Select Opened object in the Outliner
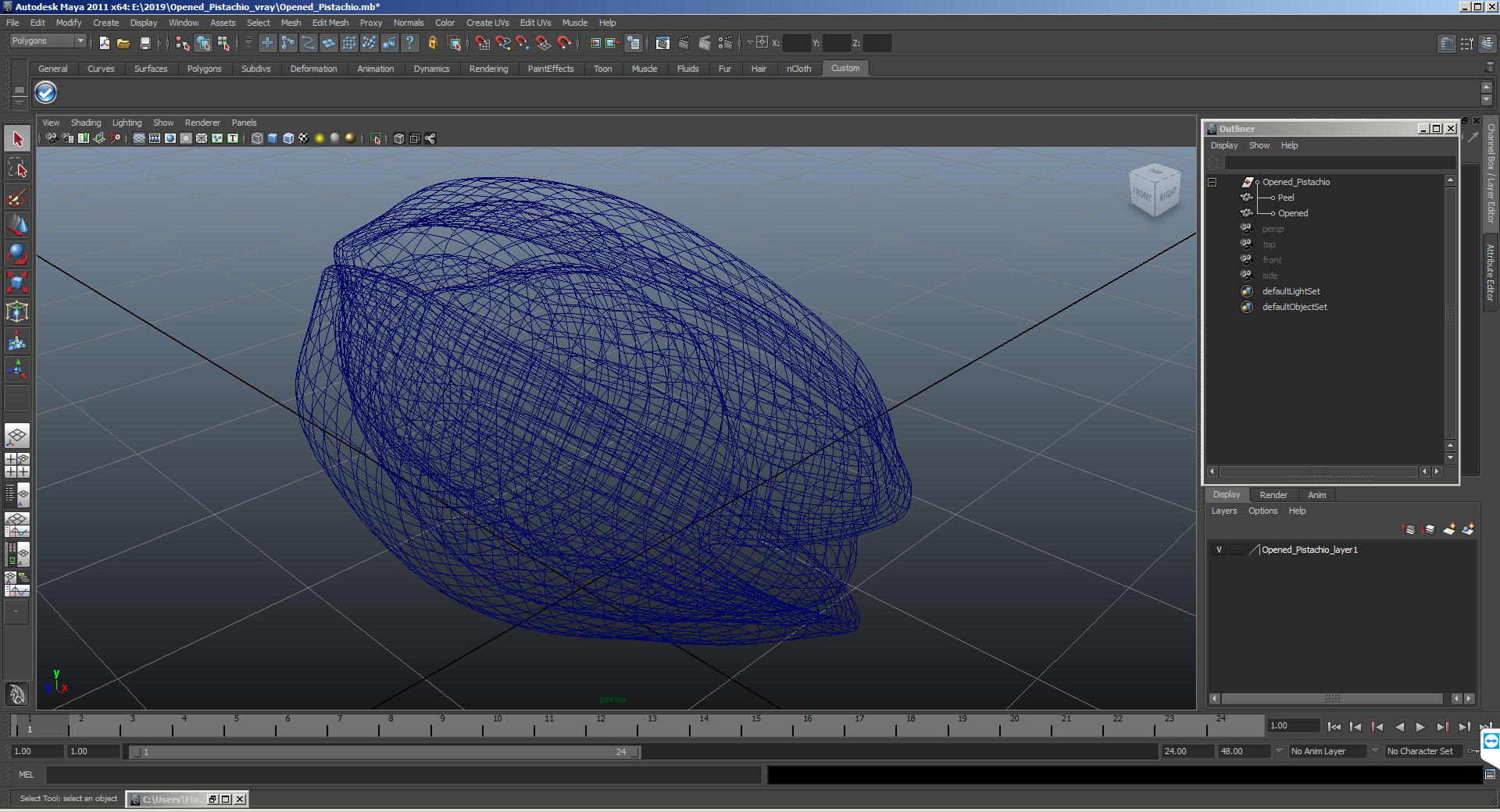This screenshot has width=1500, height=812. tap(1293, 213)
